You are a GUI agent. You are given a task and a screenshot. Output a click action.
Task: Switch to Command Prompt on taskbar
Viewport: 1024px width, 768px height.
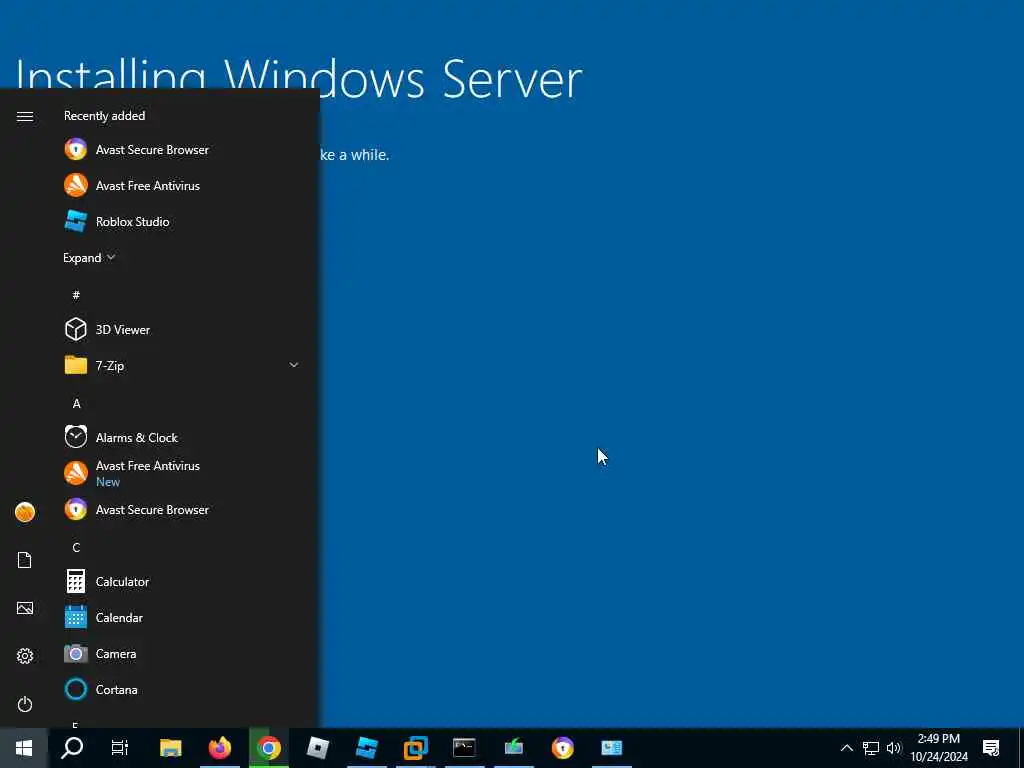464,748
